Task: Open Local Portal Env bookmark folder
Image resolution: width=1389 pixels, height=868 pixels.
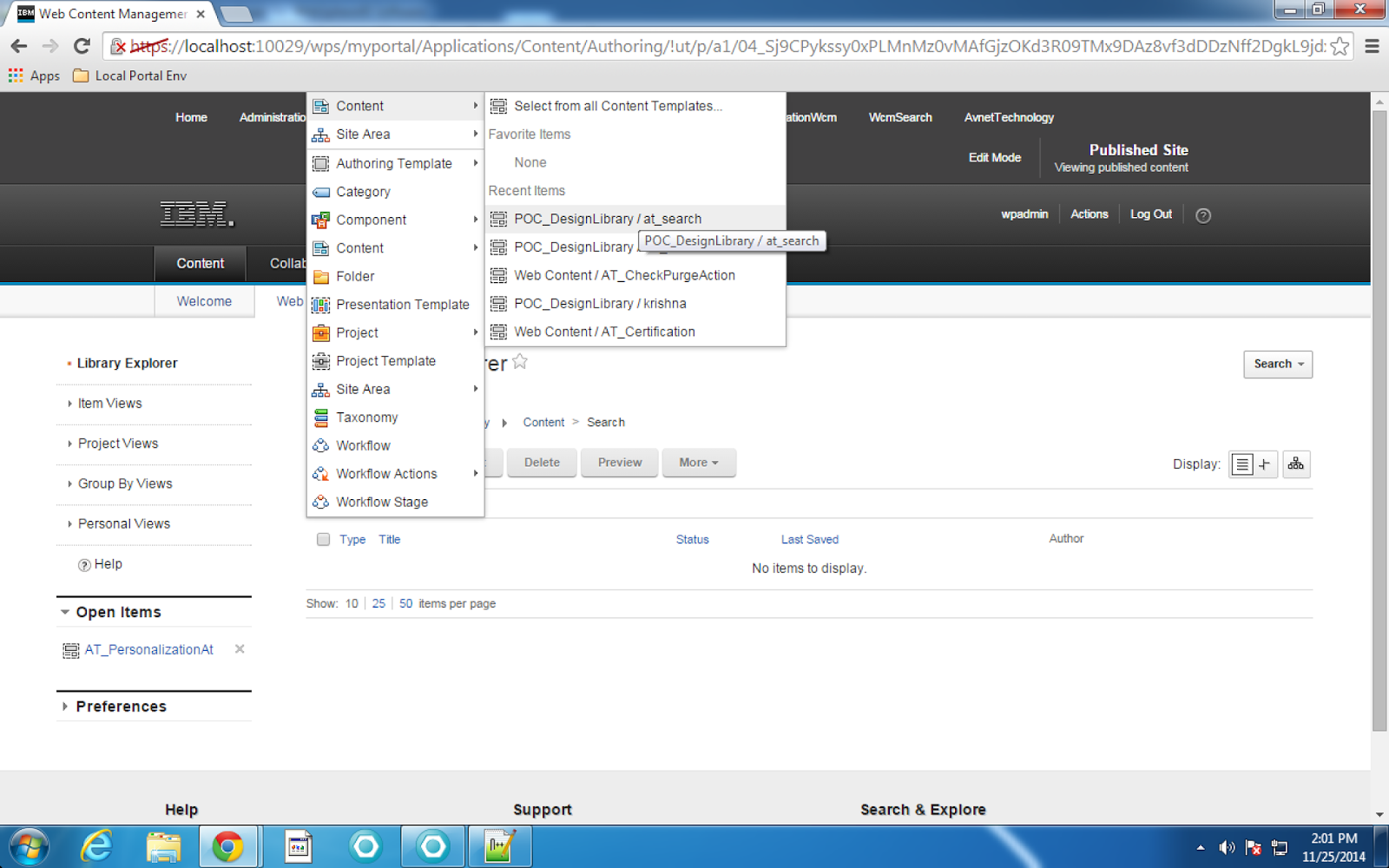Action: [130, 76]
